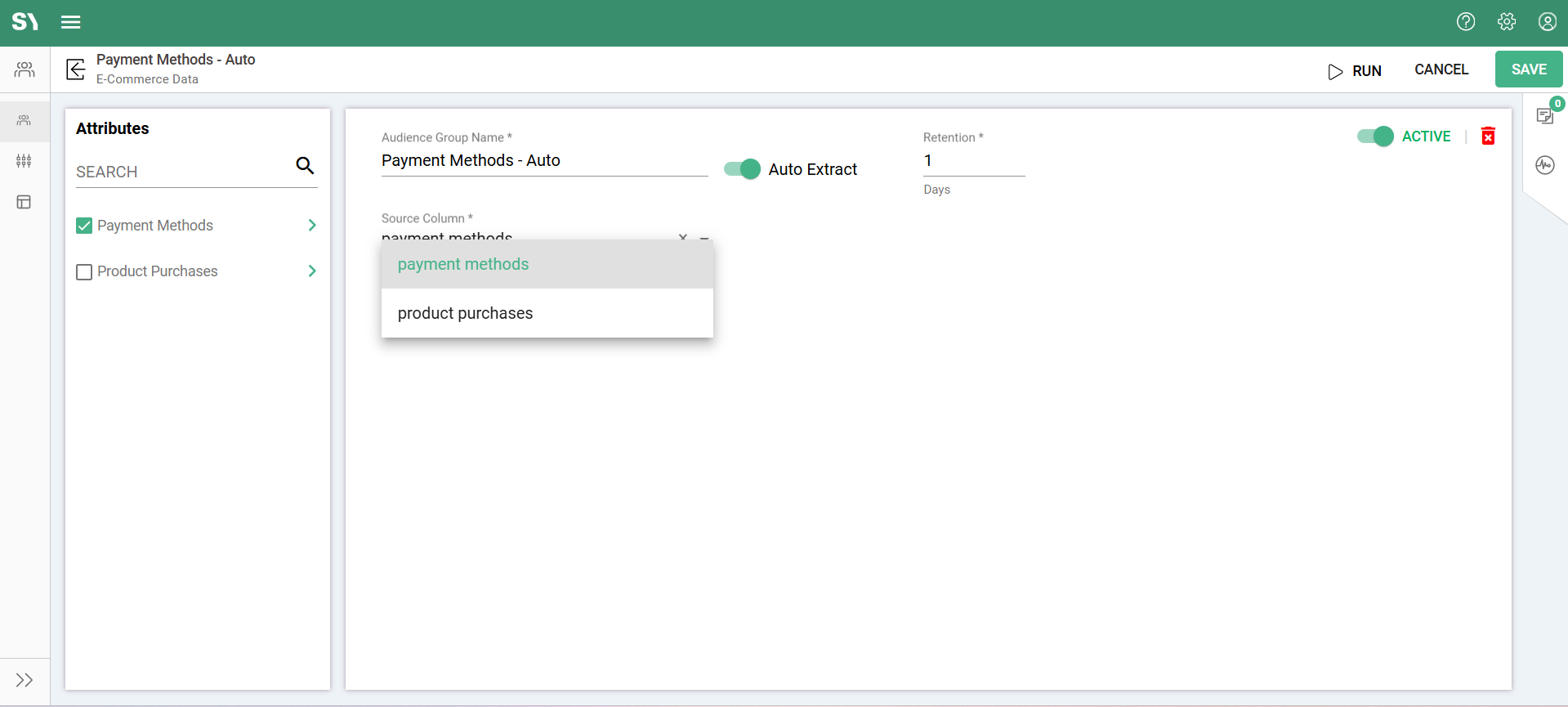1568x707 pixels.
Task: Expand the left sidebar with double chevron
Action: pos(25,680)
